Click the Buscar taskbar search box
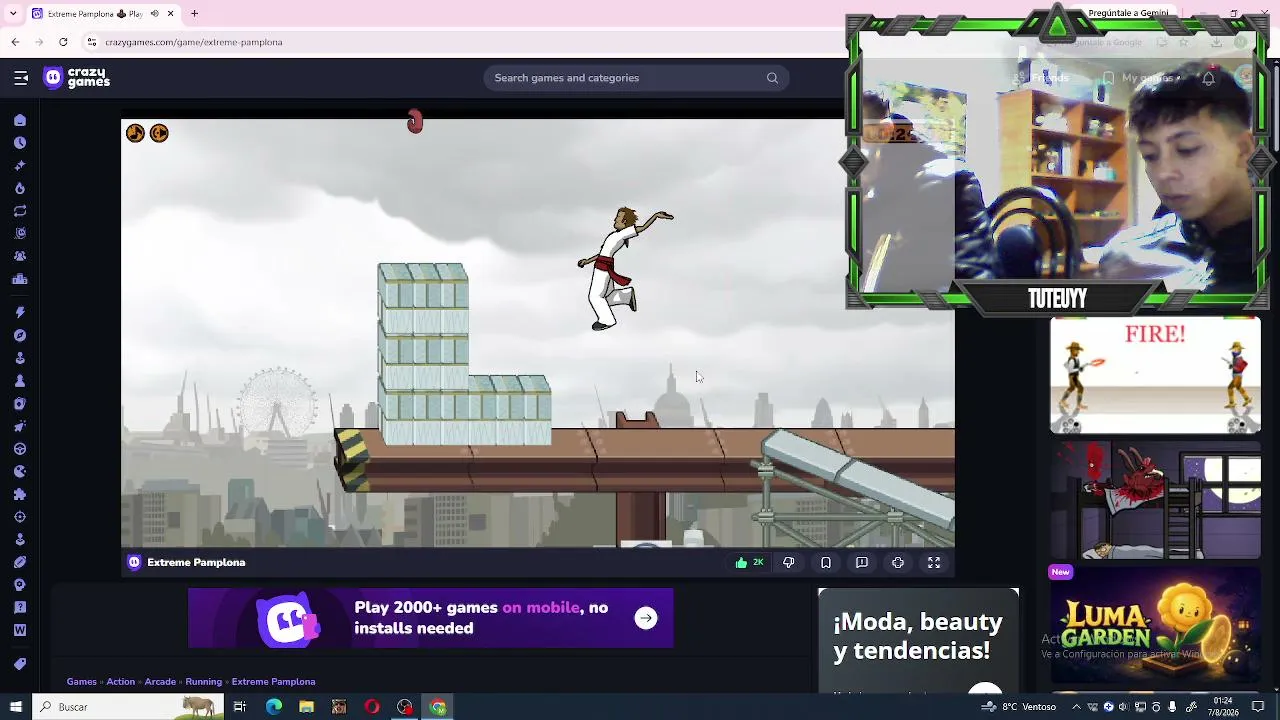 click(x=127, y=707)
